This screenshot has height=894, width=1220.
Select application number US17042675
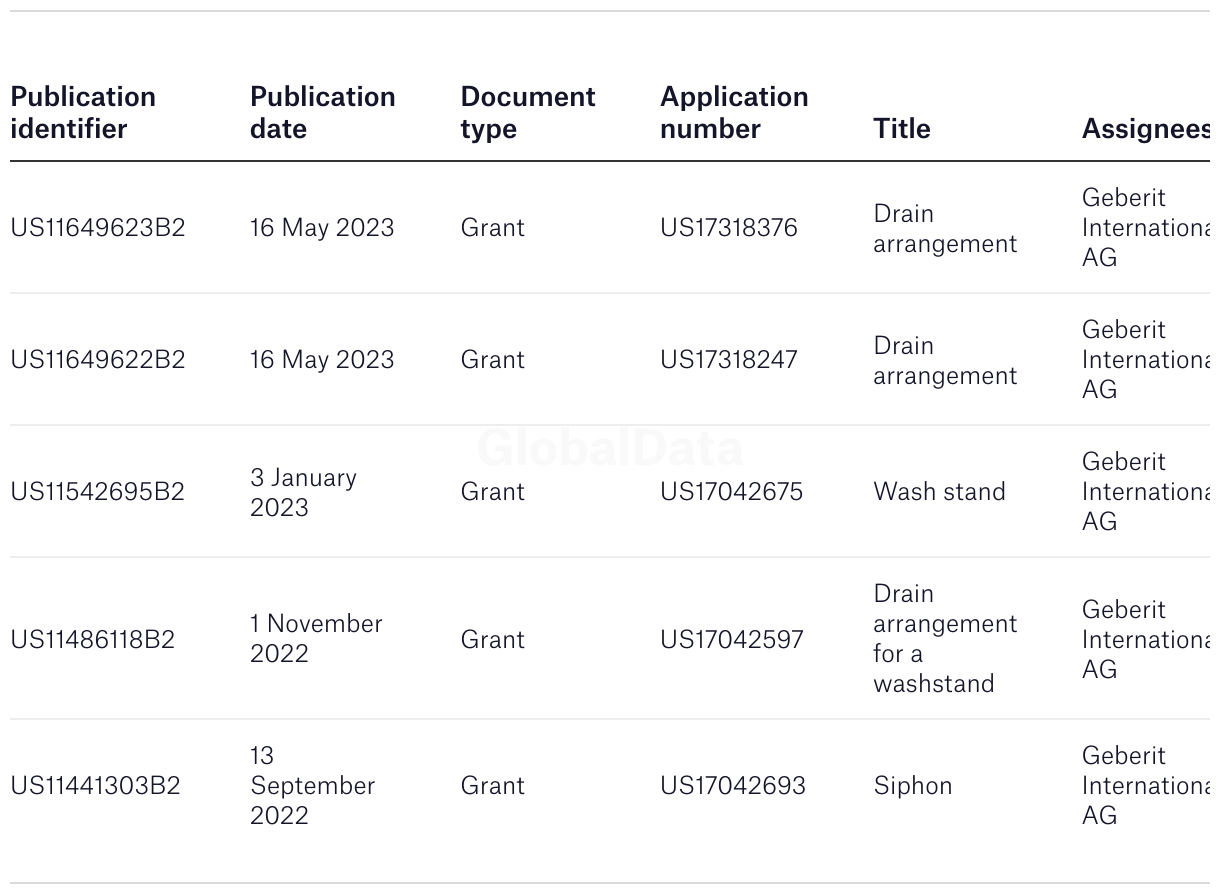click(731, 492)
